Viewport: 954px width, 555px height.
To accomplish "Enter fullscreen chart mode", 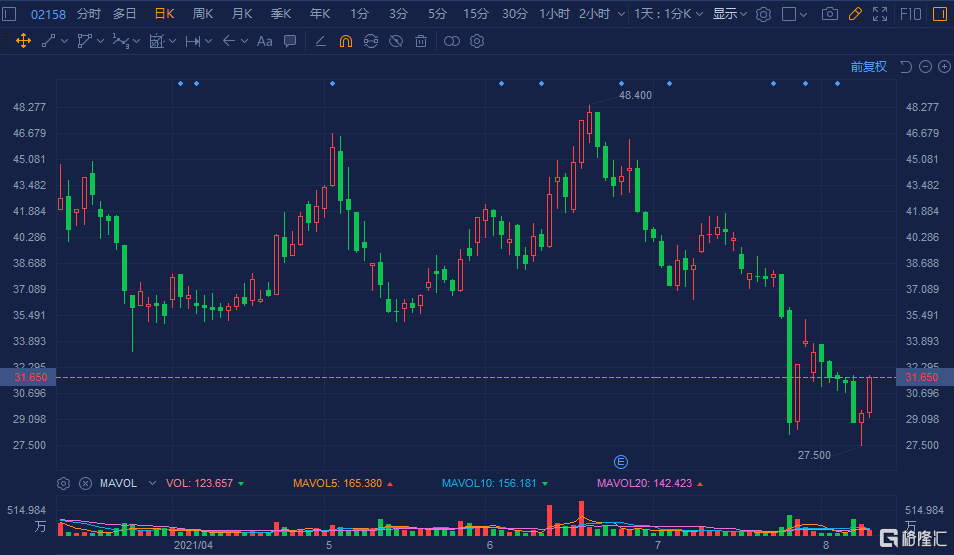I will point(880,13).
